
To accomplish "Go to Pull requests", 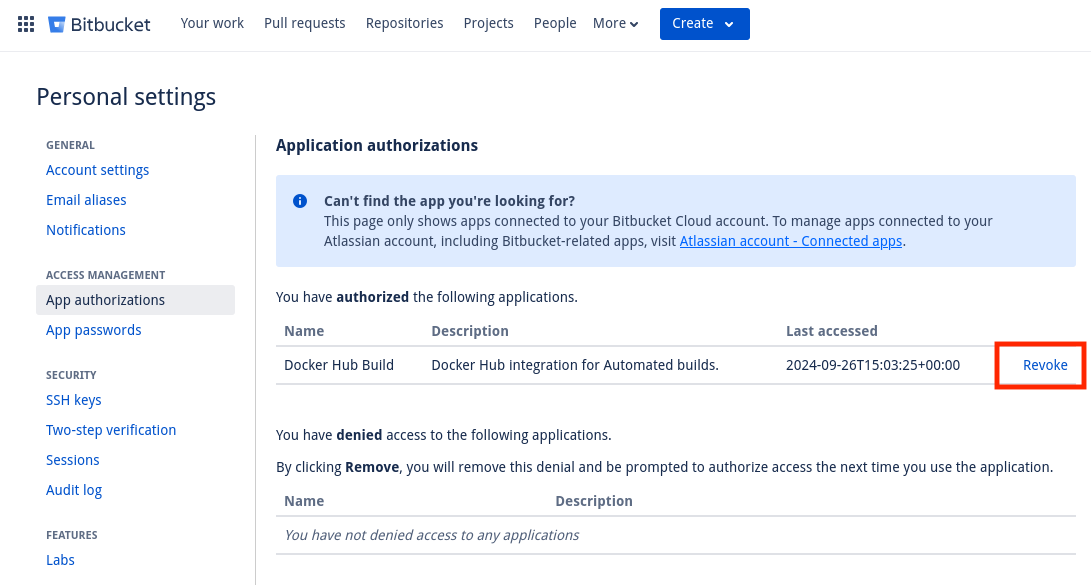I will click(304, 23).
